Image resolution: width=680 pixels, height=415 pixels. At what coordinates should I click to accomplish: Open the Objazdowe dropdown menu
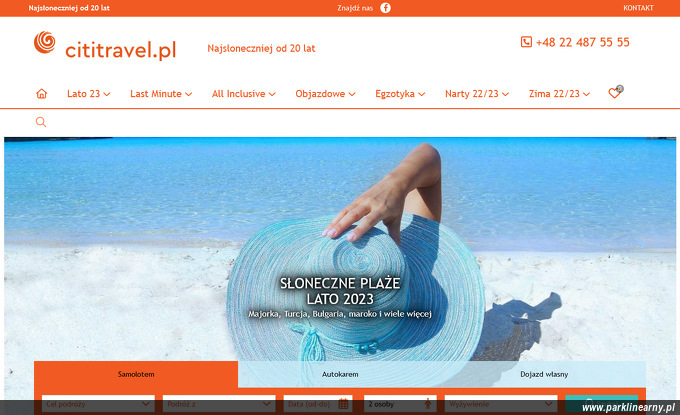(x=325, y=94)
